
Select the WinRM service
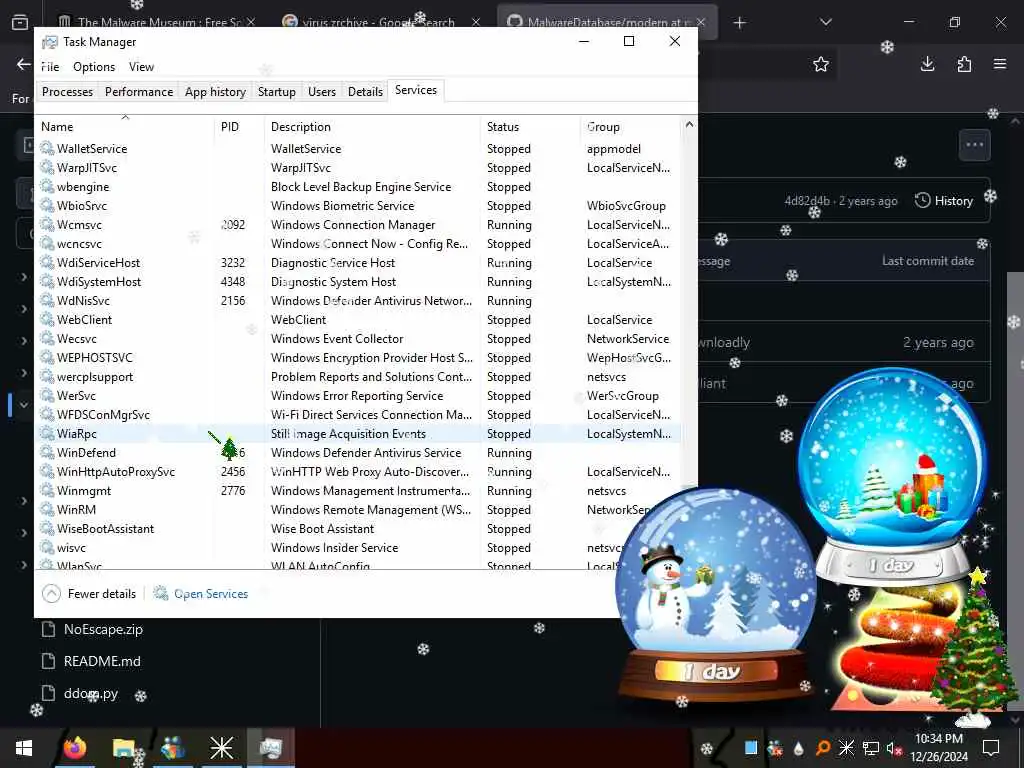point(358,509)
